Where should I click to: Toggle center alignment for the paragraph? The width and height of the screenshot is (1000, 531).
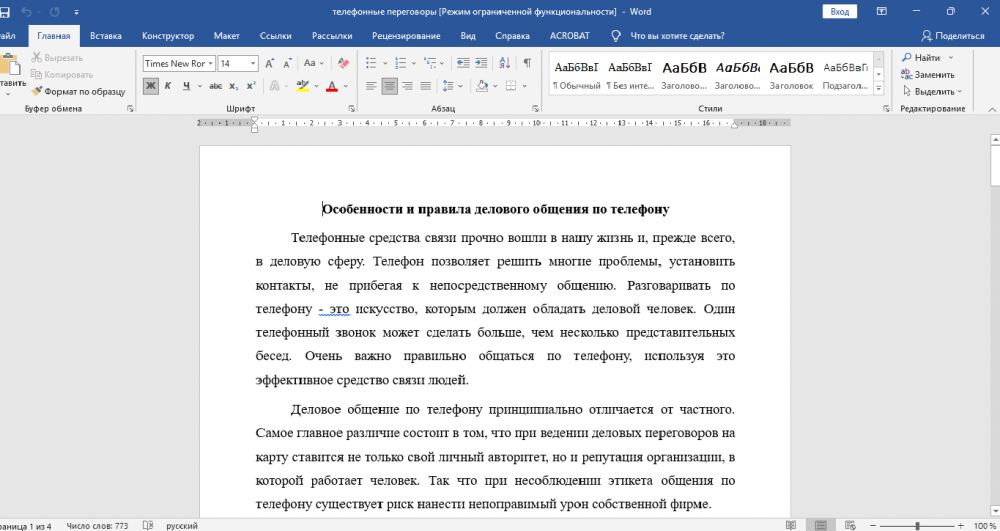pos(389,86)
